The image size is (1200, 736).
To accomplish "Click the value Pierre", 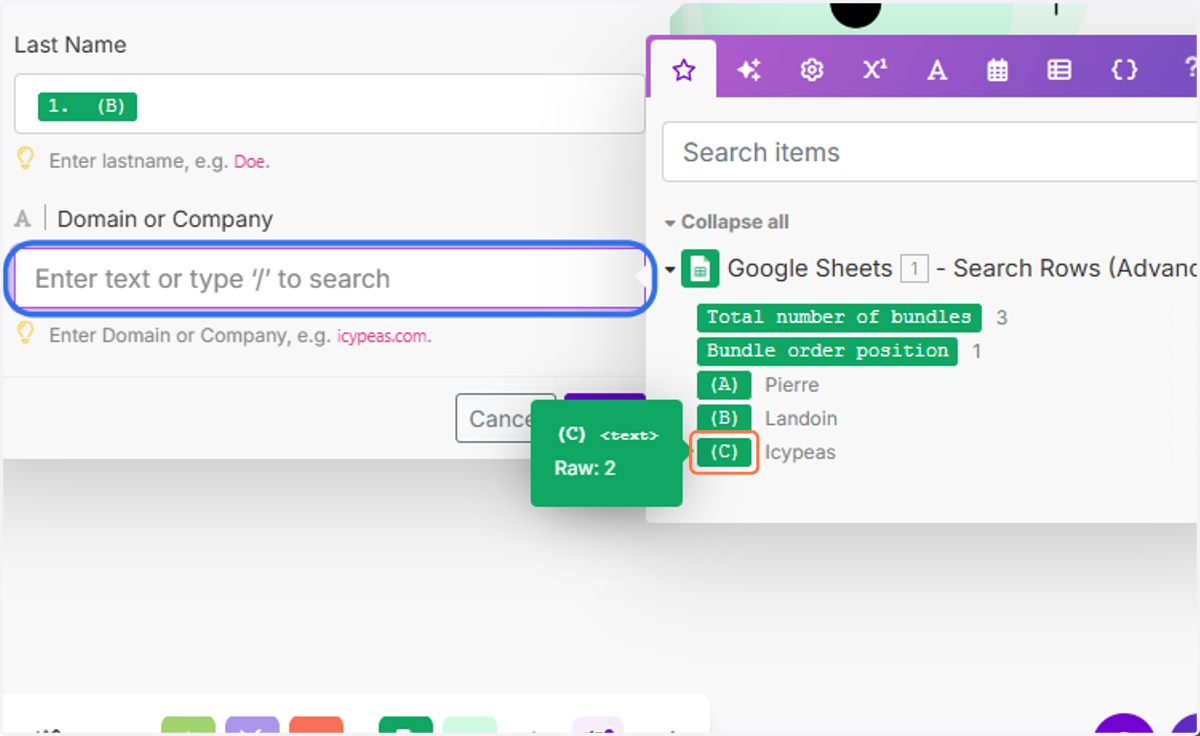I will (x=791, y=385).
